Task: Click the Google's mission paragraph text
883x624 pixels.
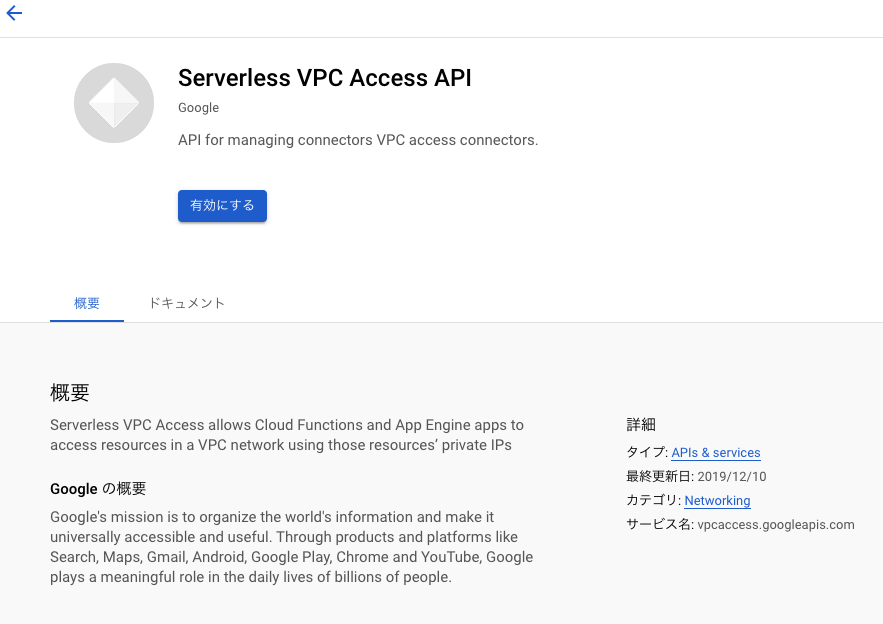Action: point(292,547)
